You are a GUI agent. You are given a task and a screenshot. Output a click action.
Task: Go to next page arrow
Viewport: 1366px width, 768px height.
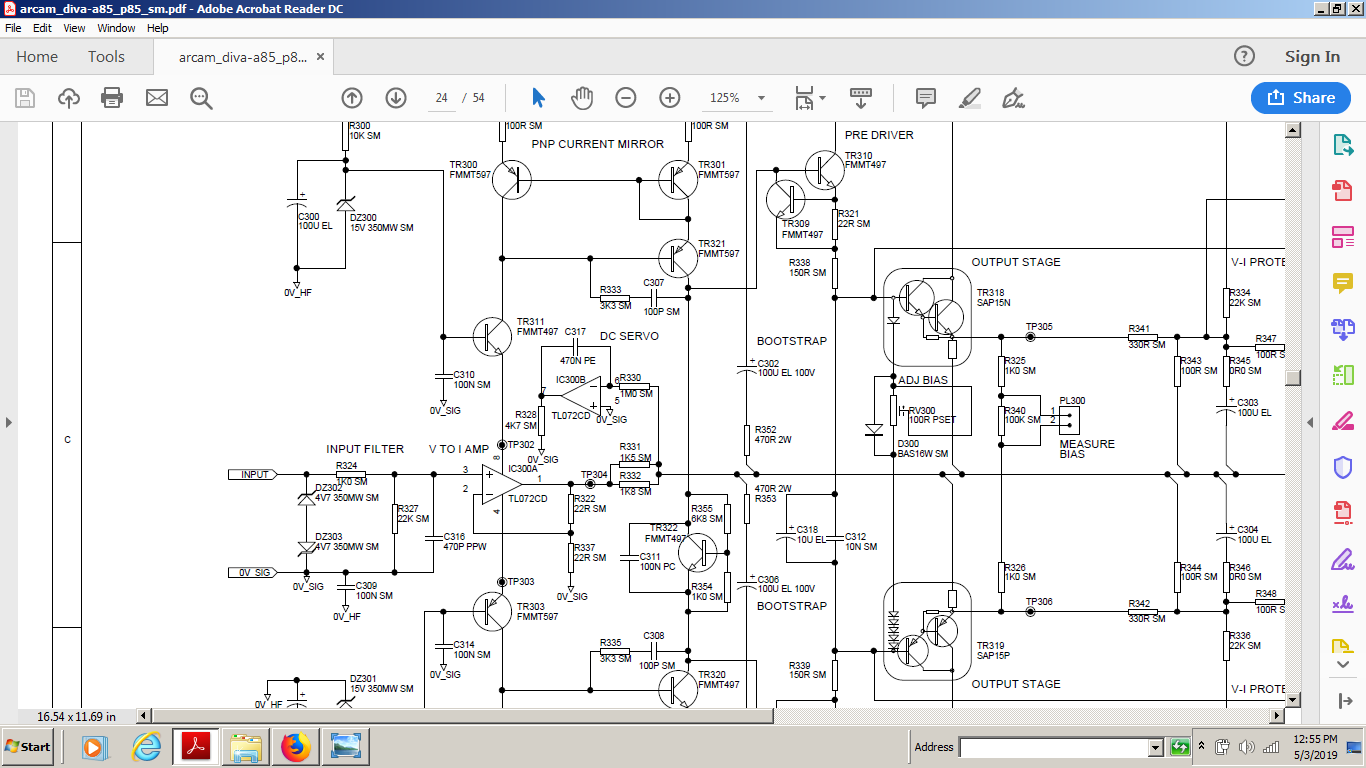395,98
